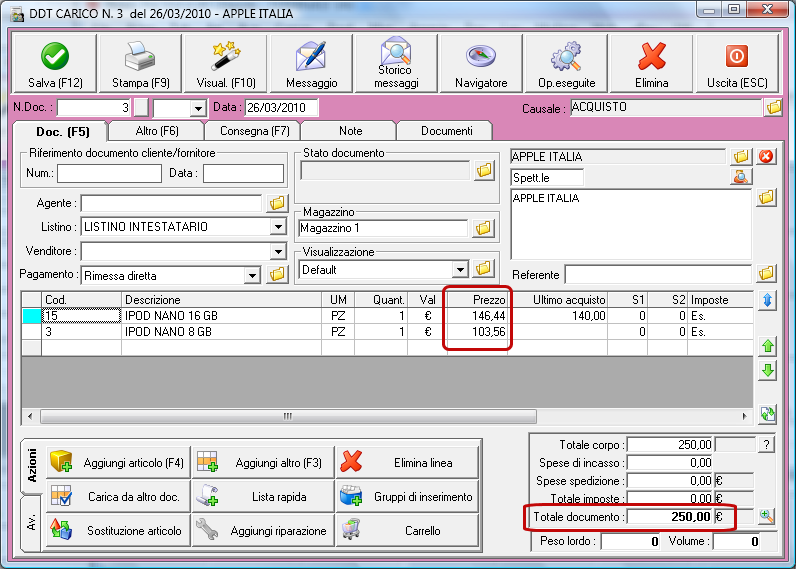This screenshot has height=569, width=796.
Task: Click the question mark beside Totale corpo
Action: (766, 445)
